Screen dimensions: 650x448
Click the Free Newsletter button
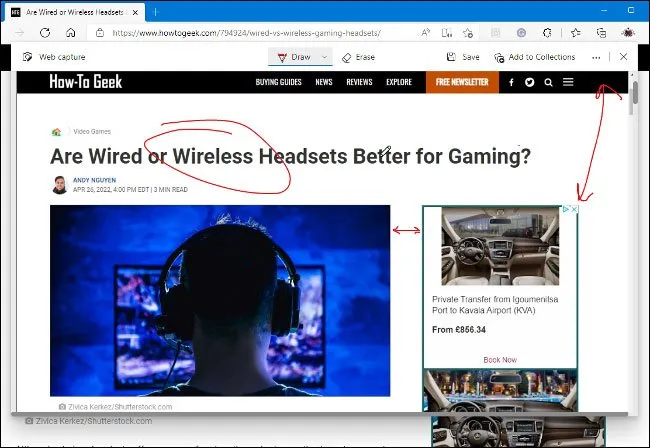tap(462, 82)
